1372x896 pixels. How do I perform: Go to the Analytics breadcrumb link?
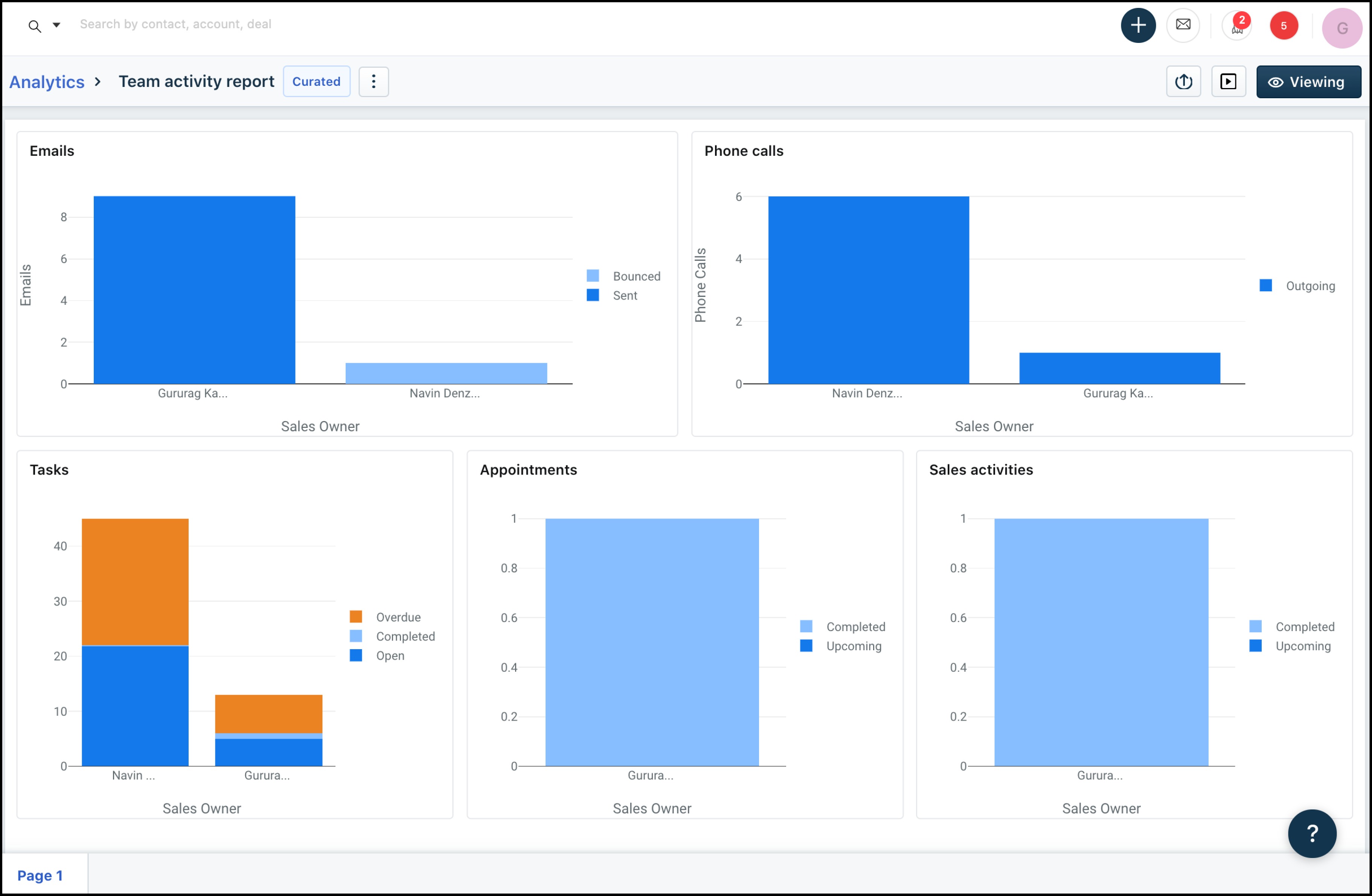[x=47, y=82]
